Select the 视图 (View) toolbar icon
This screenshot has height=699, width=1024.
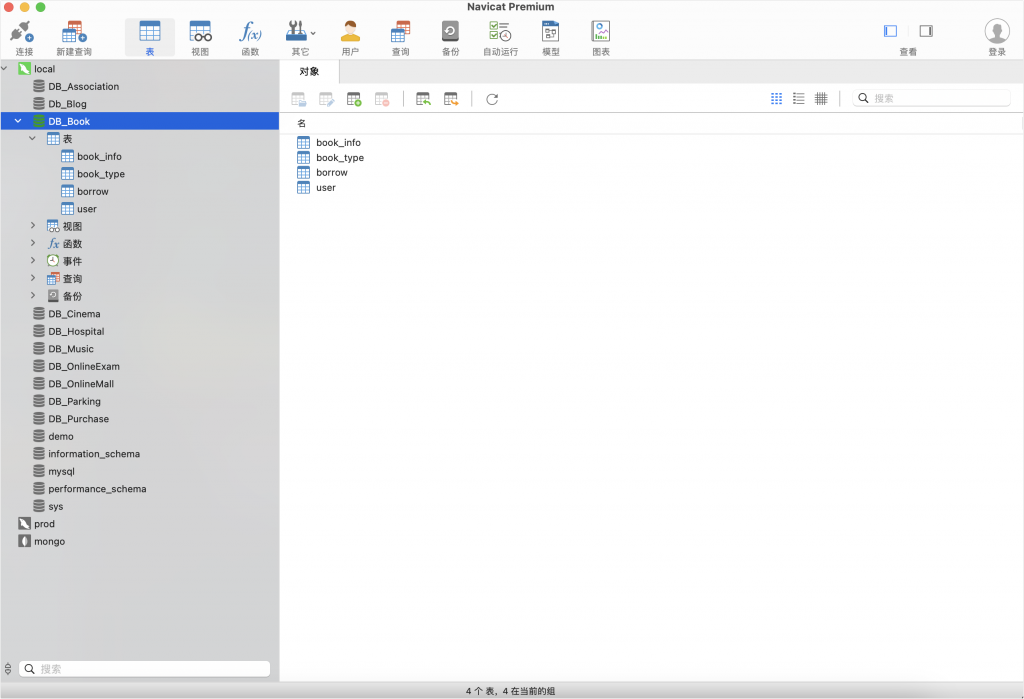tap(200, 37)
